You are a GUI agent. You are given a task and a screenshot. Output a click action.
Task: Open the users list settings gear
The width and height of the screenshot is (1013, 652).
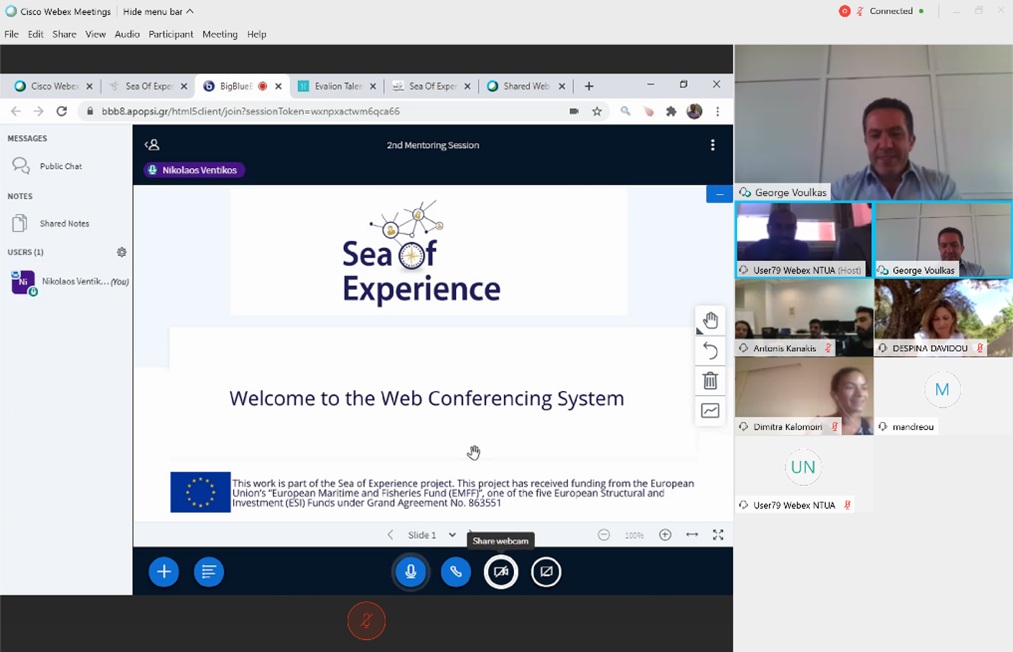(x=121, y=252)
